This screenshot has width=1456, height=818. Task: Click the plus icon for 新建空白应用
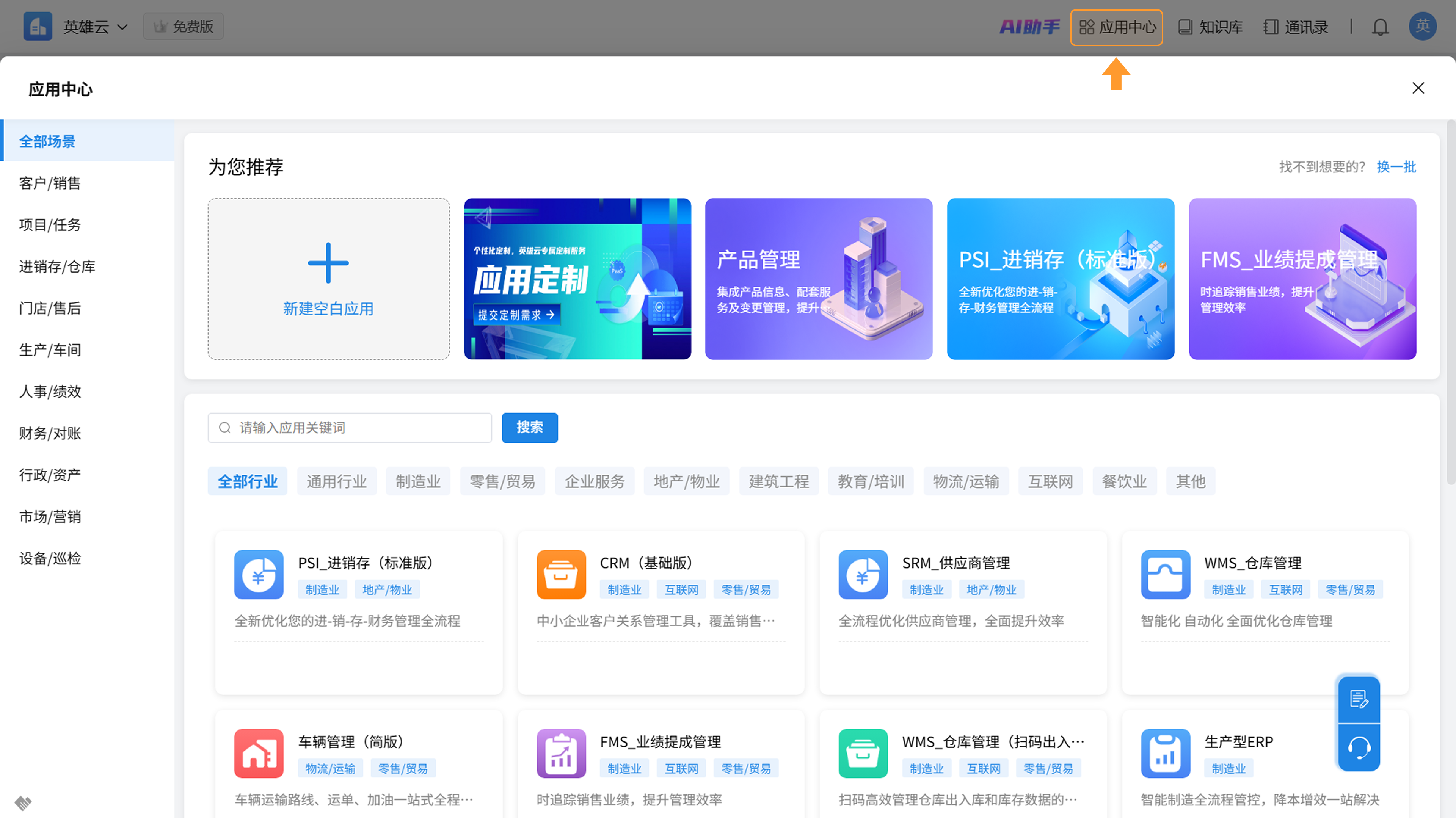328,263
